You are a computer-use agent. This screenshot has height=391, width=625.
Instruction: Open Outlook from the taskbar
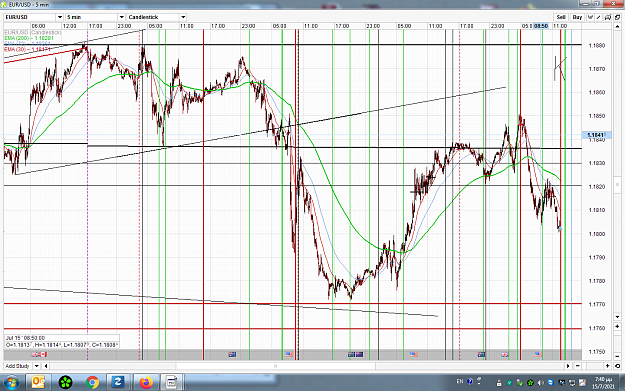coord(38,383)
